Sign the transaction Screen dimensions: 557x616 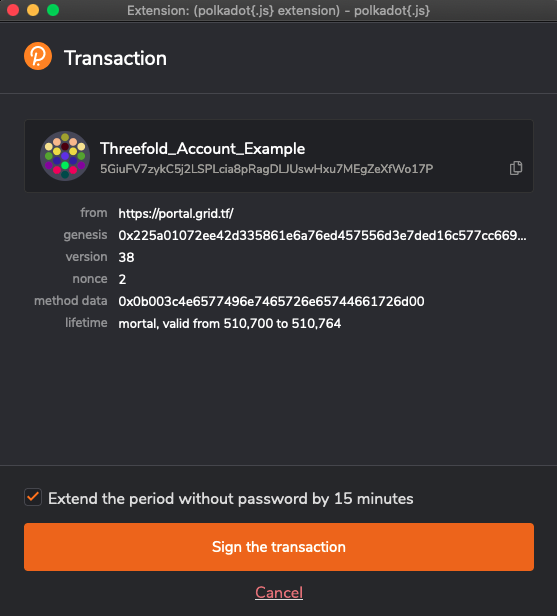coord(278,547)
